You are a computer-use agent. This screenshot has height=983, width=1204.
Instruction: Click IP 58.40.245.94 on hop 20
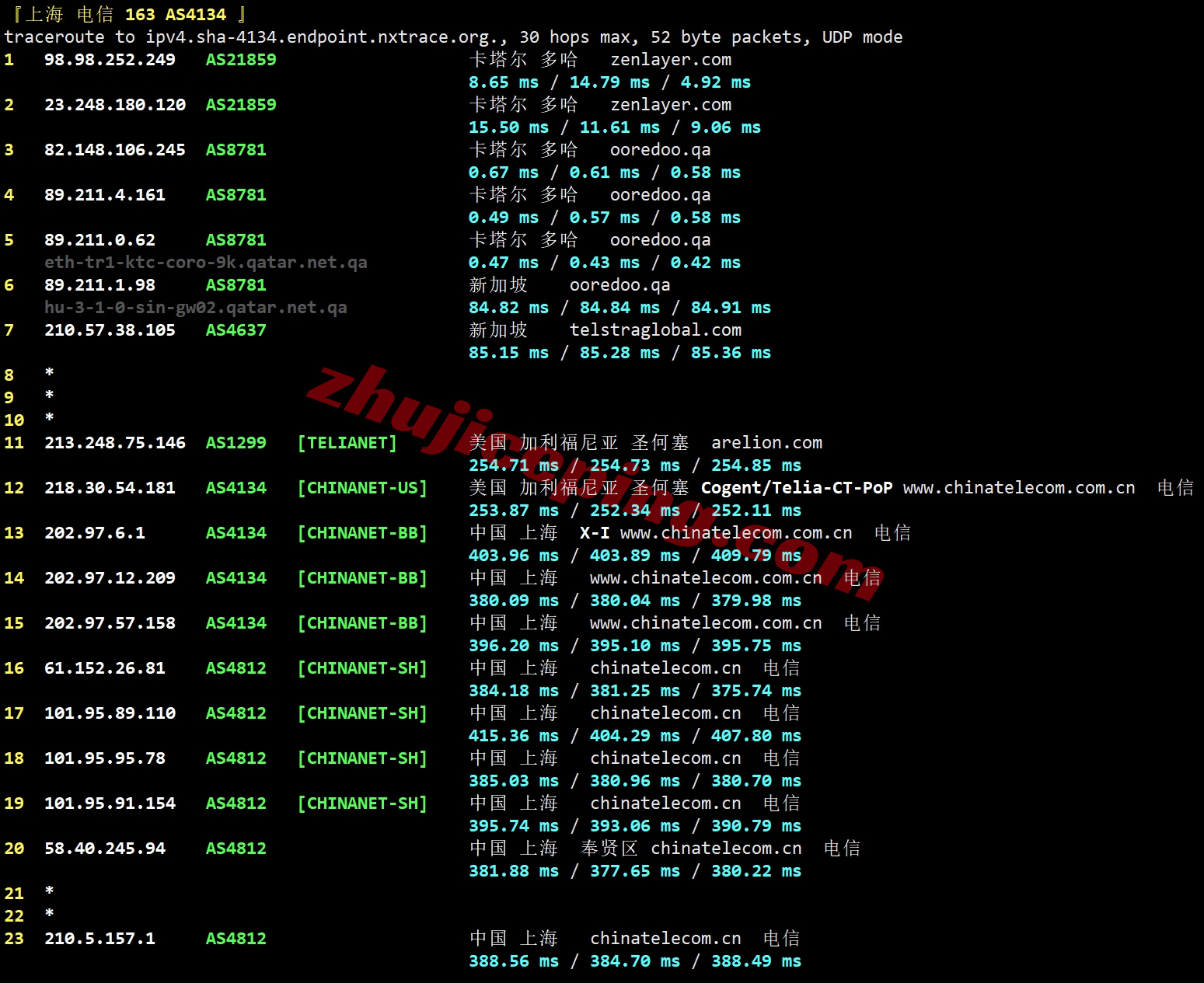click(x=105, y=849)
